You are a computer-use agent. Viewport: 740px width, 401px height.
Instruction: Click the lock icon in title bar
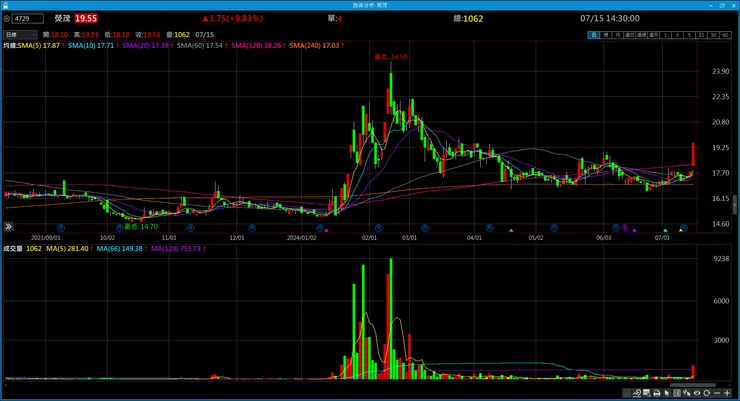(x=5, y=5)
